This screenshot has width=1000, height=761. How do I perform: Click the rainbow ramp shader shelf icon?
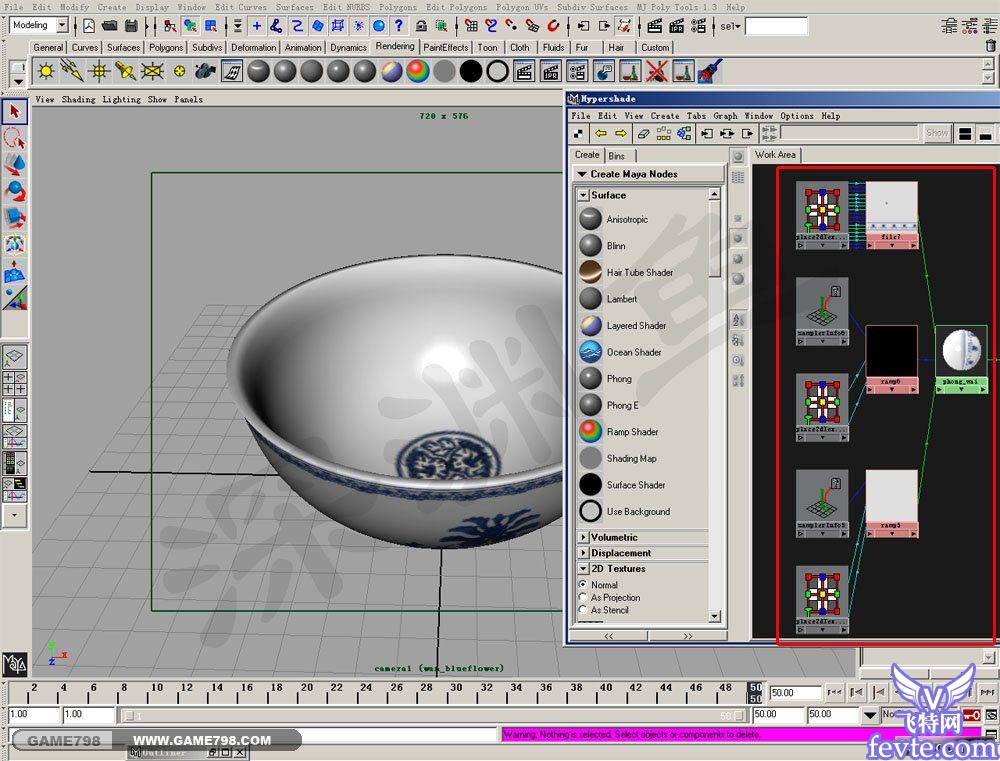(418, 71)
